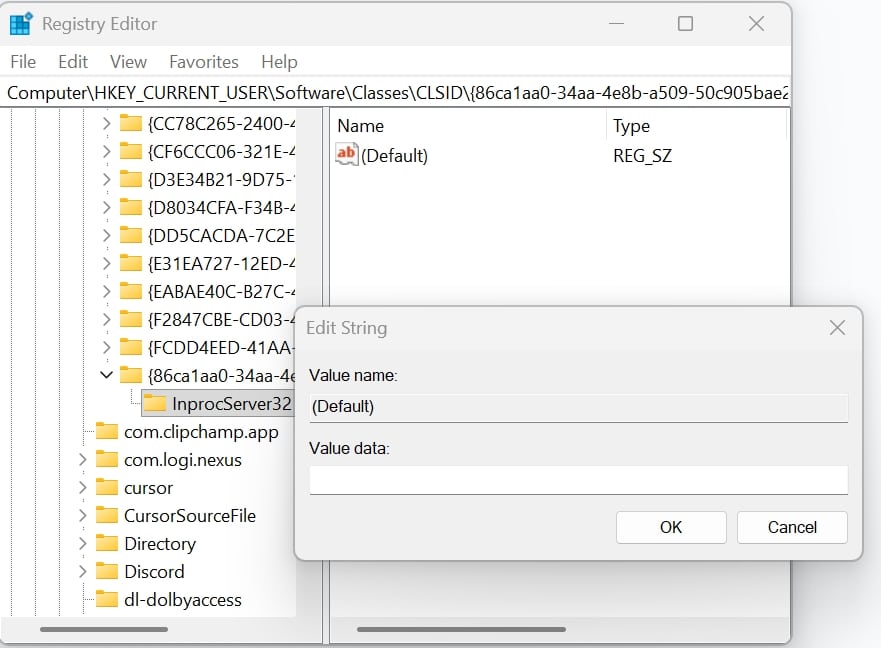Click the InprocServer32 folder icon
This screenshot has height=648, width=881.
click(155, 404)
